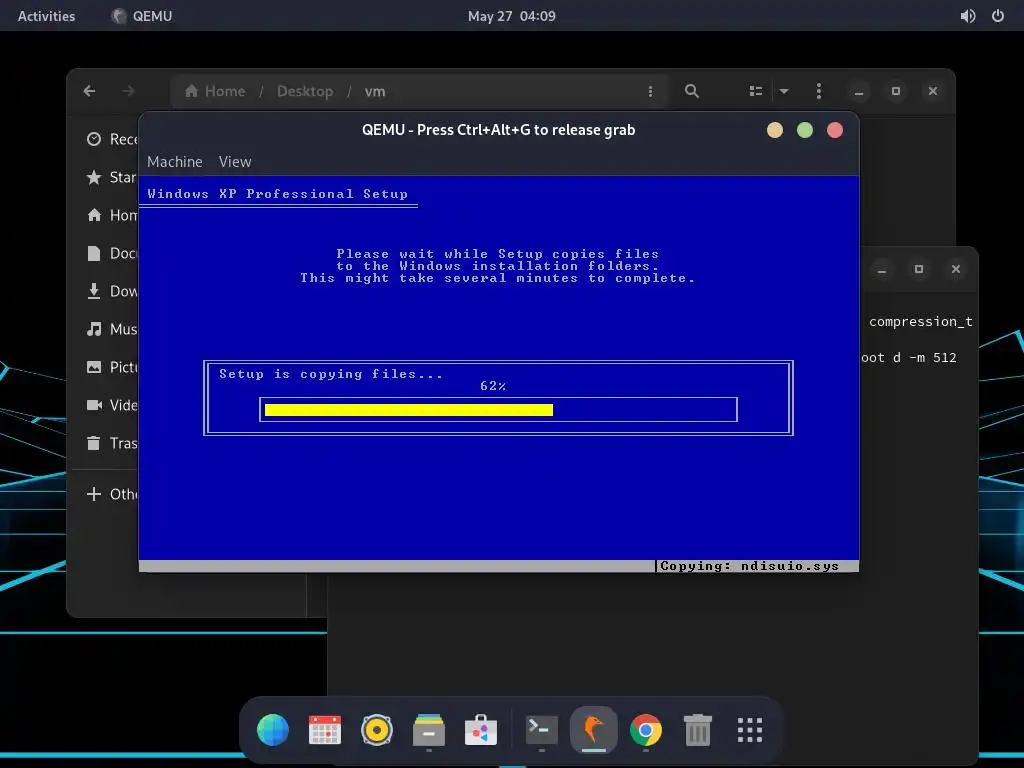Close the terminal window
Image resolution: width=1024 pixels, height=768 pixels.
[x=955, y=269]
